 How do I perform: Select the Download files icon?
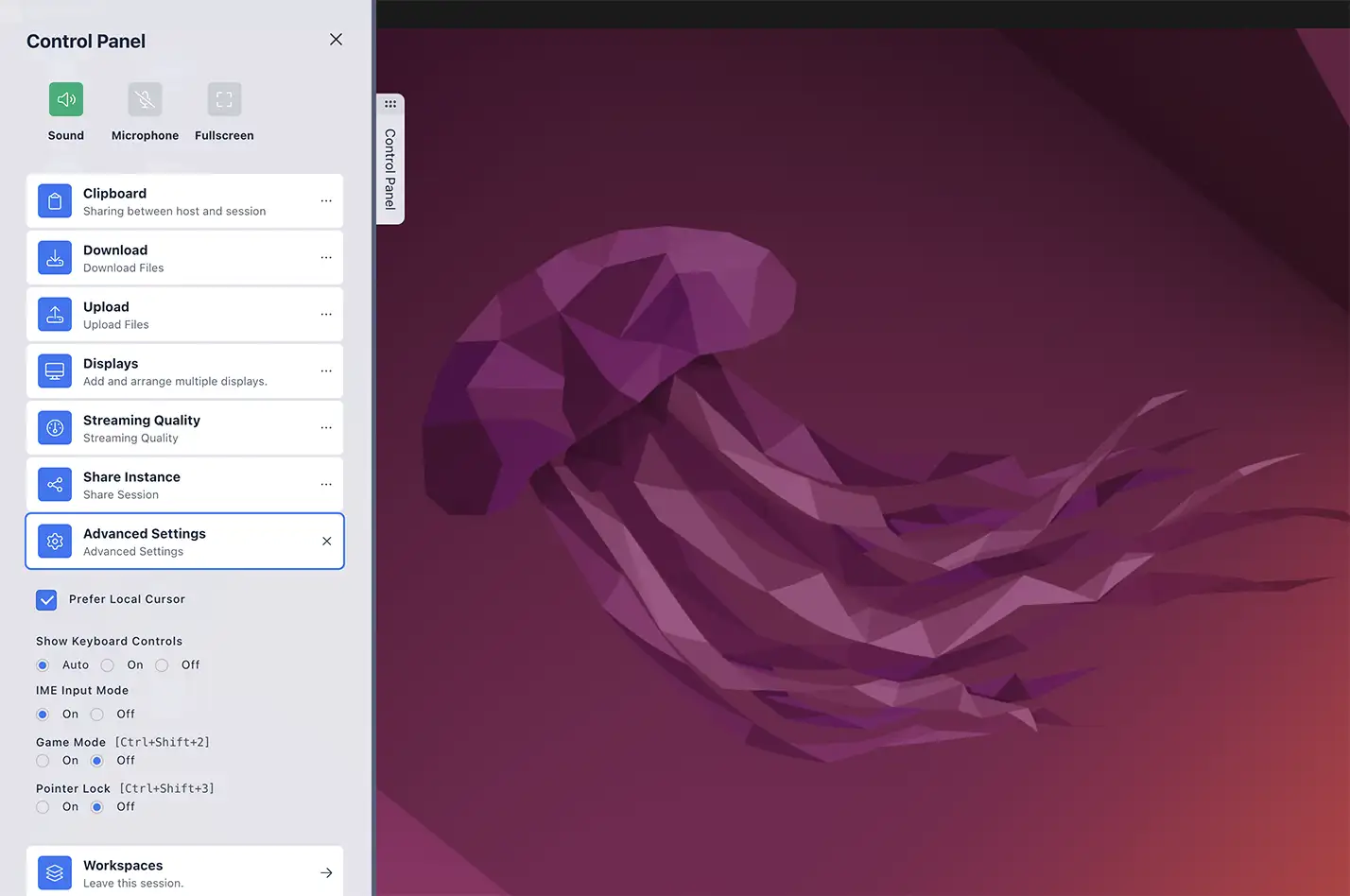tap(54, 257)
